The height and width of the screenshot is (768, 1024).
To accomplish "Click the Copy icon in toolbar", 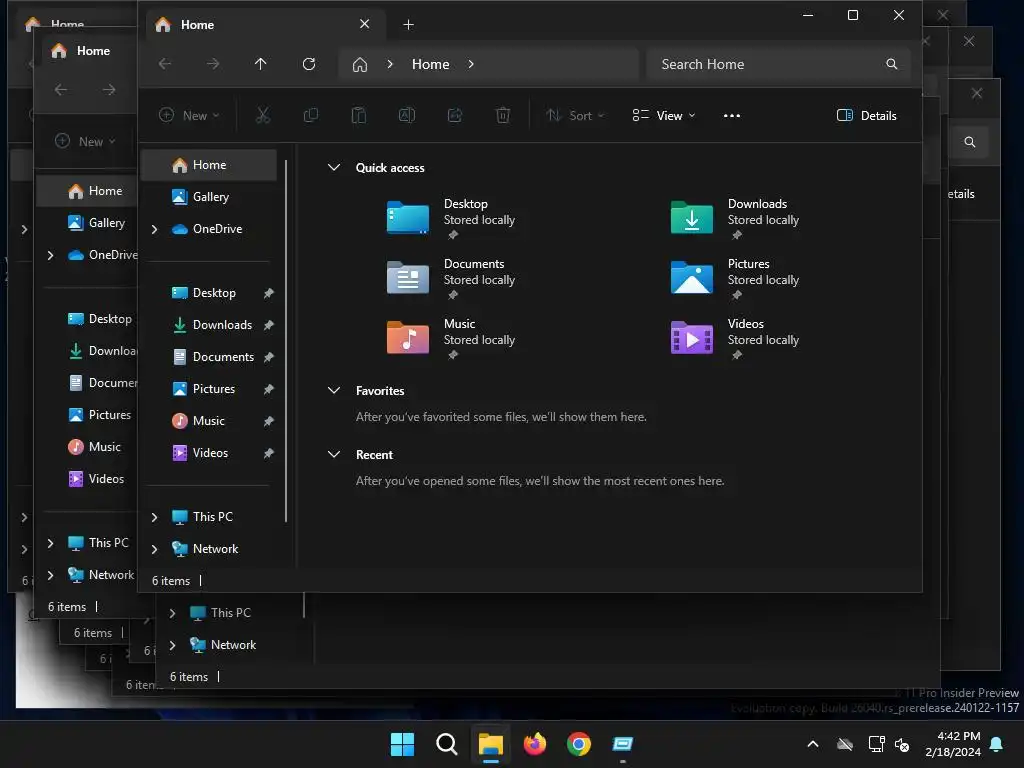I will [x=311, y=116].
